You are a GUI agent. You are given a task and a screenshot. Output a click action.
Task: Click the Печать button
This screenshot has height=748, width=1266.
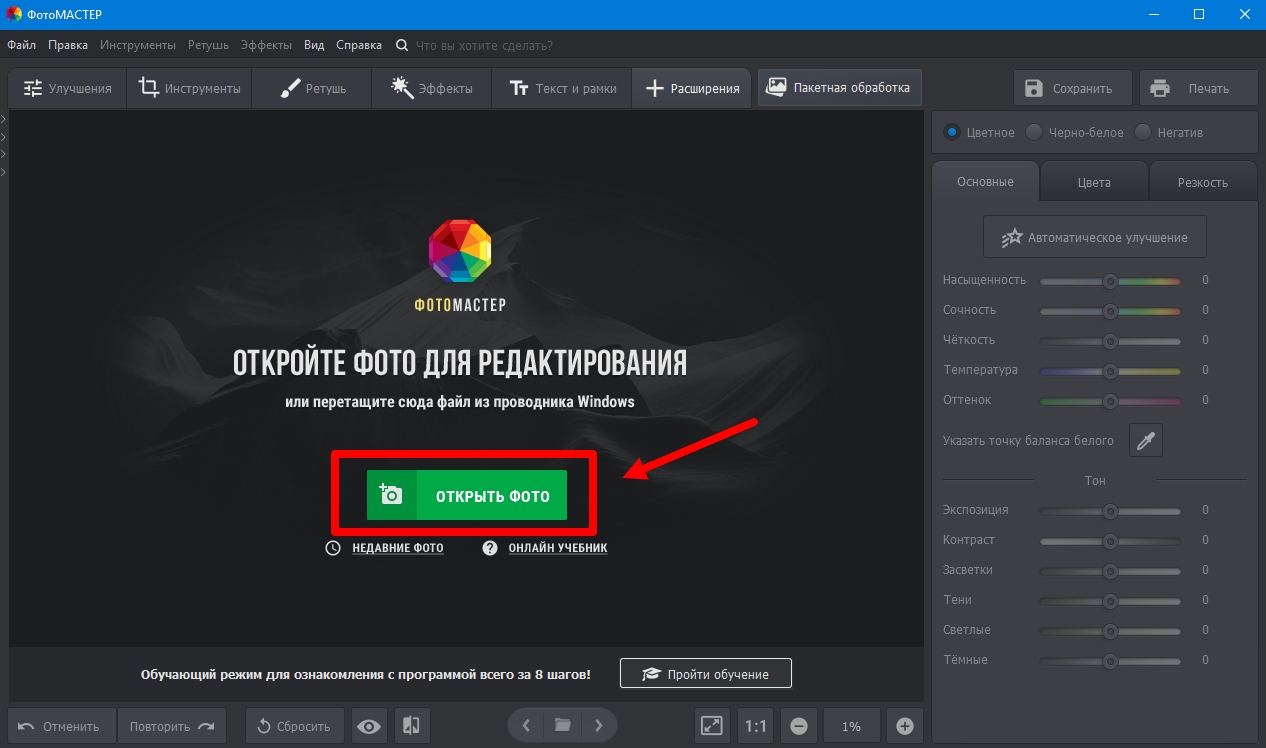pyautogui.click(x=1198, y=88)
